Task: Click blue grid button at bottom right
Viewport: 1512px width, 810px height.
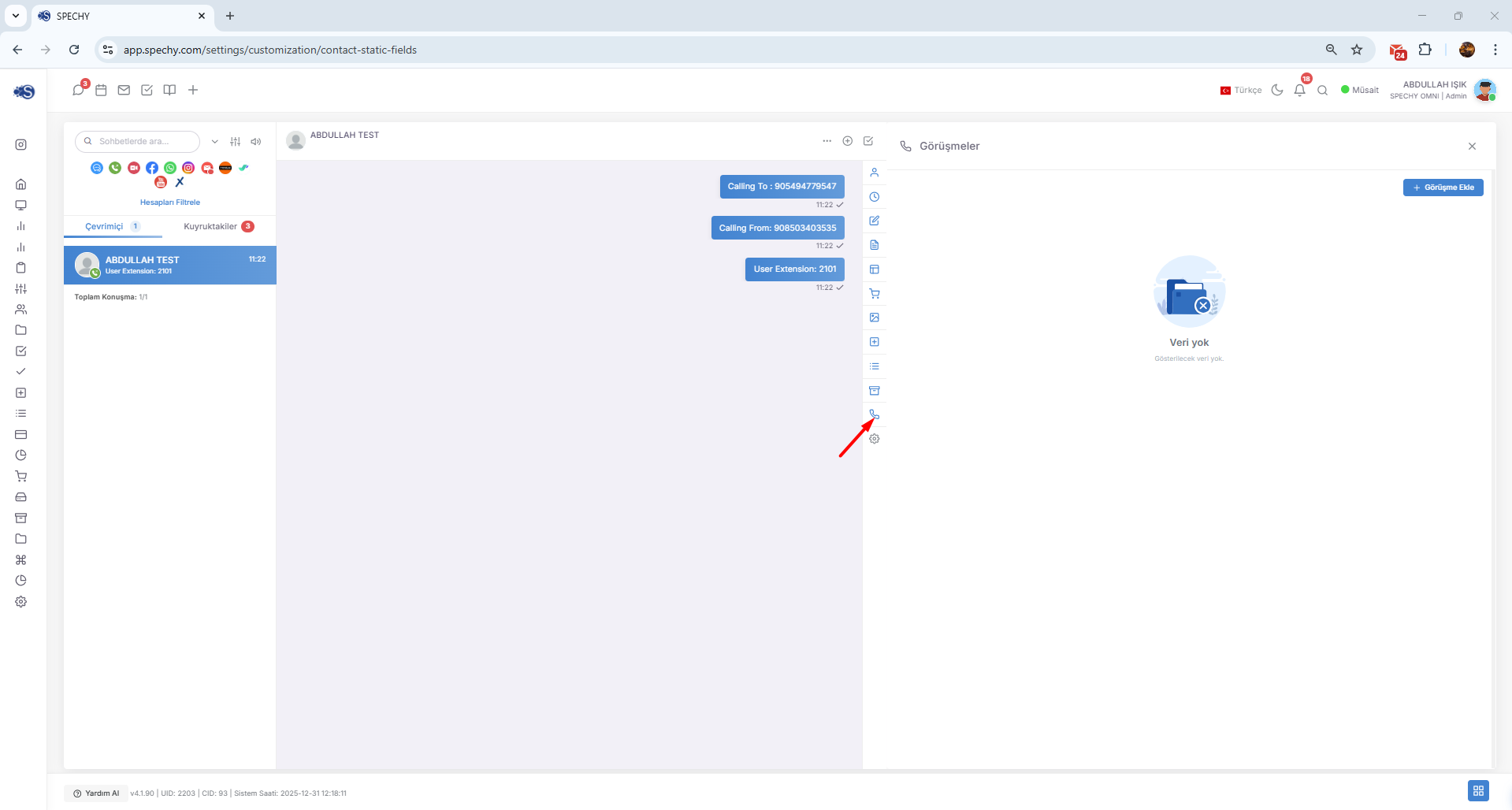Action: (1478, 790)
